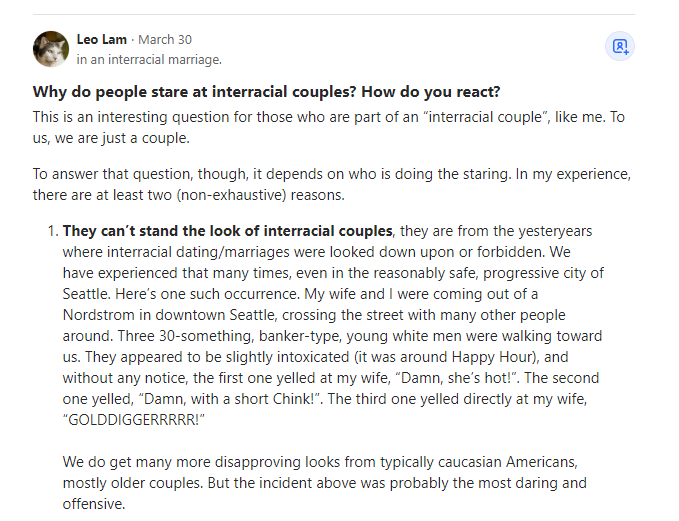
Task: Click the paragraph starting 'This is an interesting question'
Action: click(329, 127)
